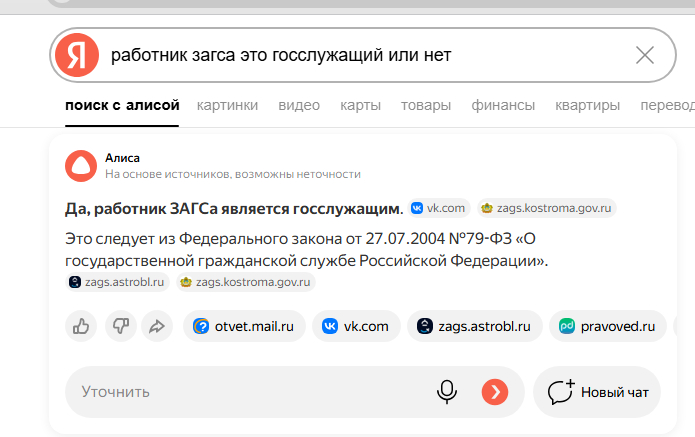Open the otvet.mail.ru source chip
Screen dimensions: 695x437
pyautogui.click(x=243, y=326)
